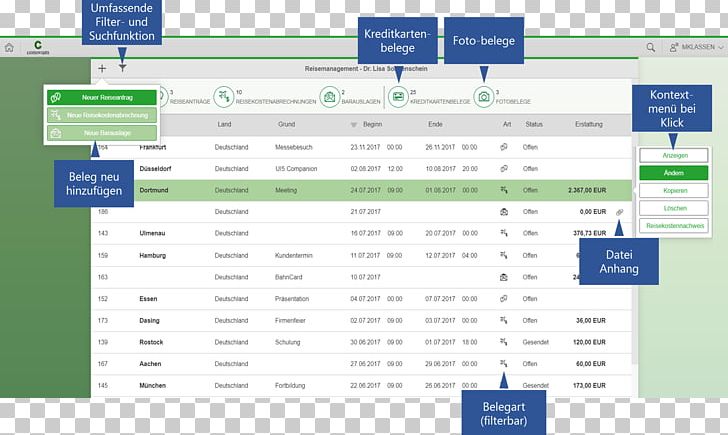This screenshot has width=728, height=435.
Task: Click the Reisekostenabrechnungen icon
Action: pos(222,96)
